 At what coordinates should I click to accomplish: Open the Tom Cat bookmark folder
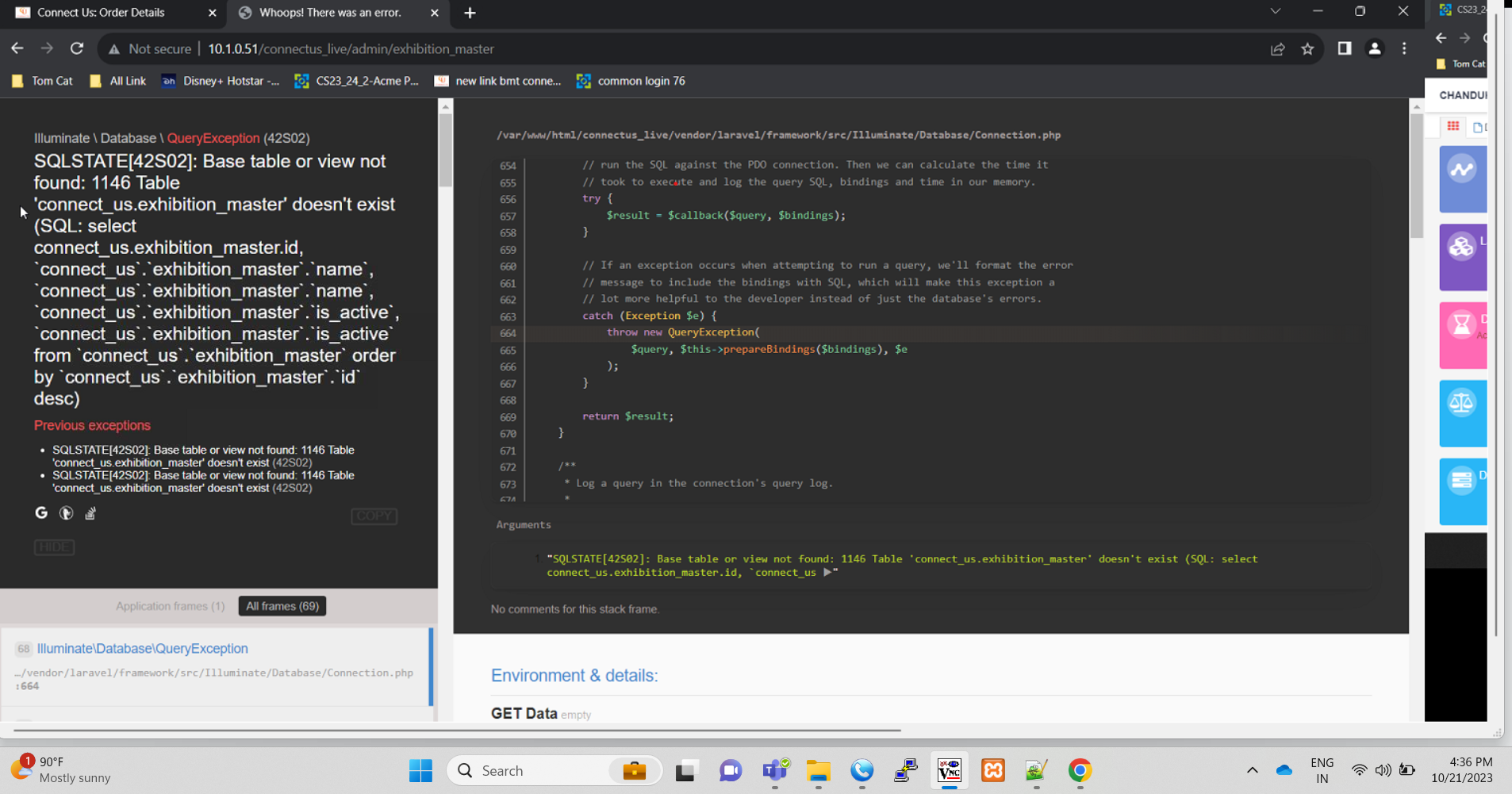[x=42, y=81]
